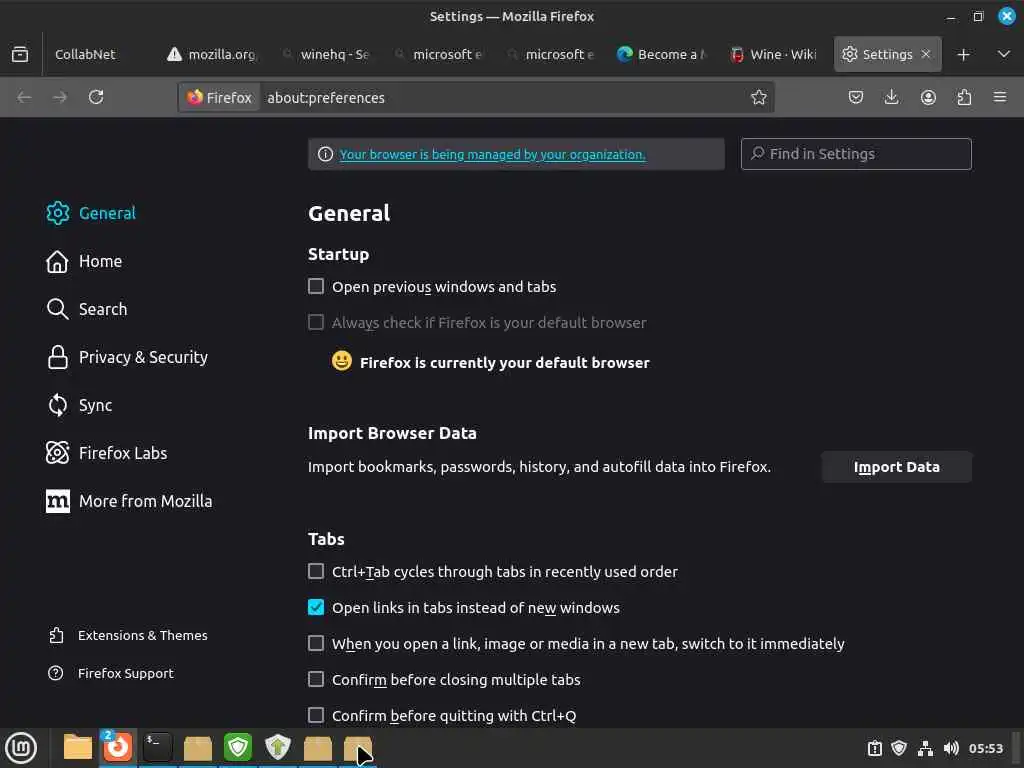Enable Confirm before quitting with Ctrl+Q
Image resolution: width=1024 pixels, height=768 pixels.
coord(315,715)
